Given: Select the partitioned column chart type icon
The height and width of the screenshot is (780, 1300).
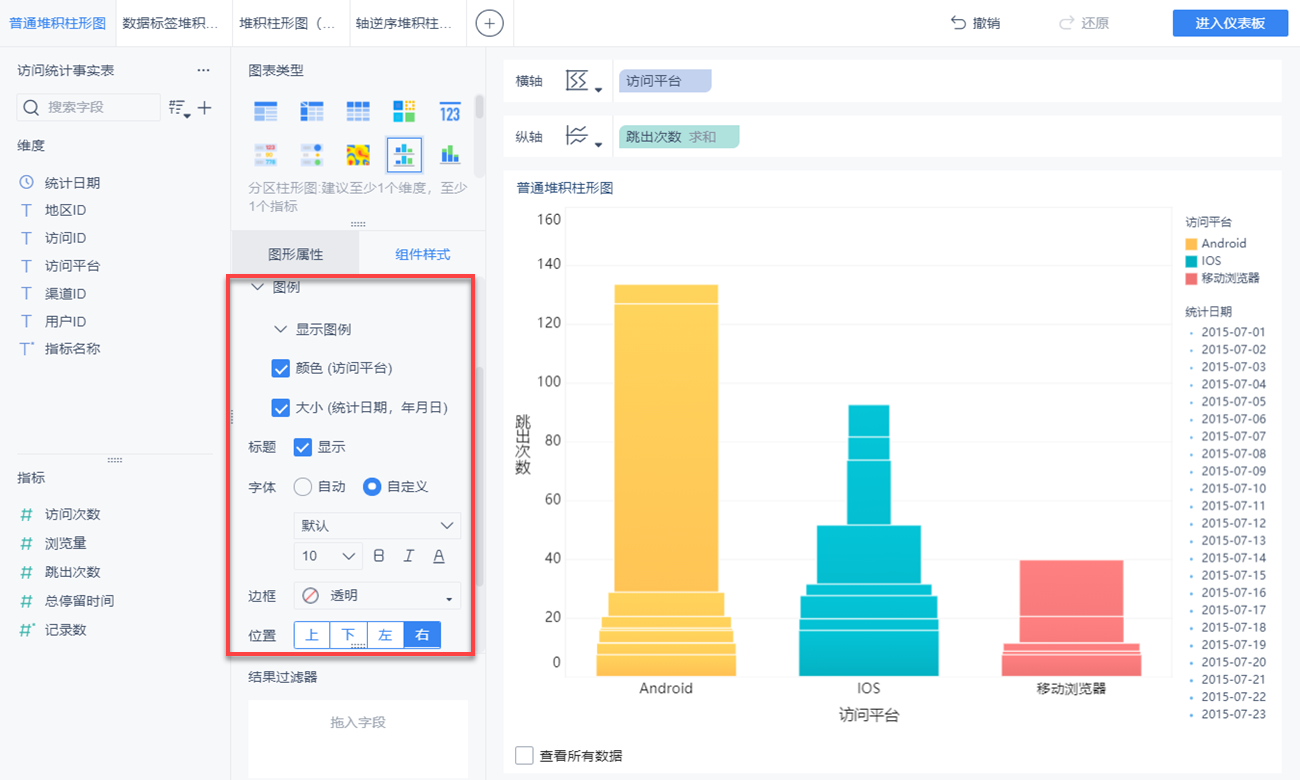Looking at the screenshot, I should coord(404,155).
